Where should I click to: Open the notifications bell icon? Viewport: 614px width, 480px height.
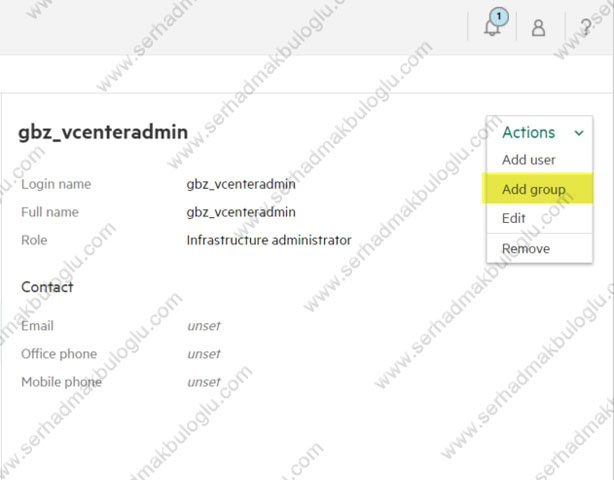[492, 27]
